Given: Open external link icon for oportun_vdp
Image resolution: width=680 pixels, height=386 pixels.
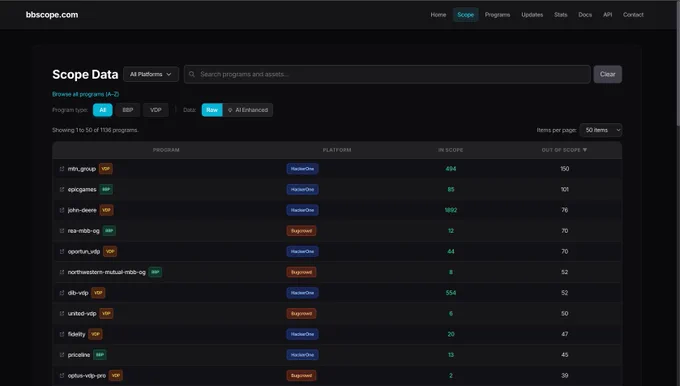Looking at the screenshot, I should (62, 252).
